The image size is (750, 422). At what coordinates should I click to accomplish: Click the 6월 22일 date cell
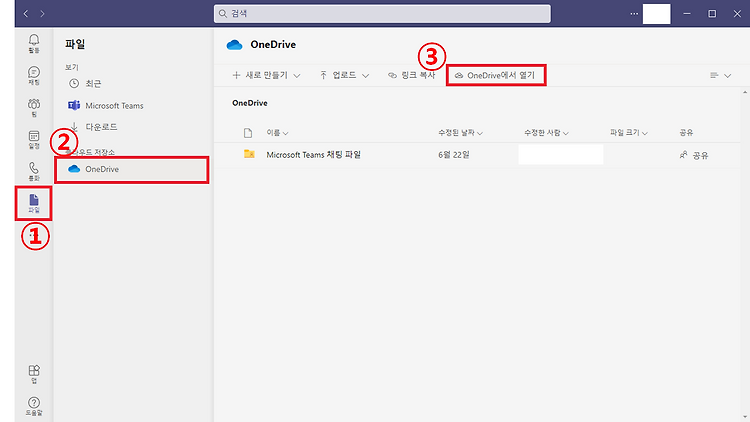pos(453,155)
